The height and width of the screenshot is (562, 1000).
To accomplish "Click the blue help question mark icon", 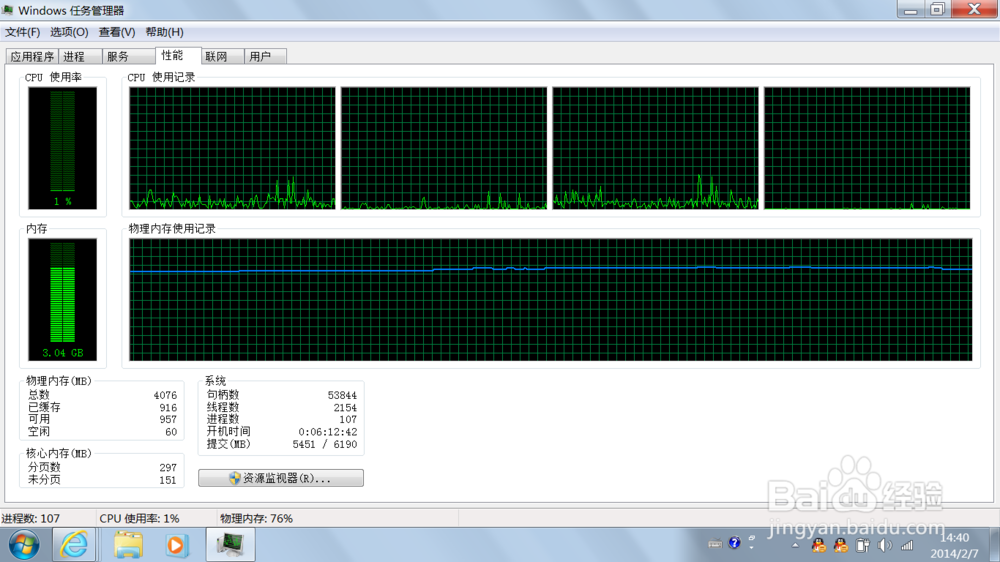I will [x=734, y=543].
